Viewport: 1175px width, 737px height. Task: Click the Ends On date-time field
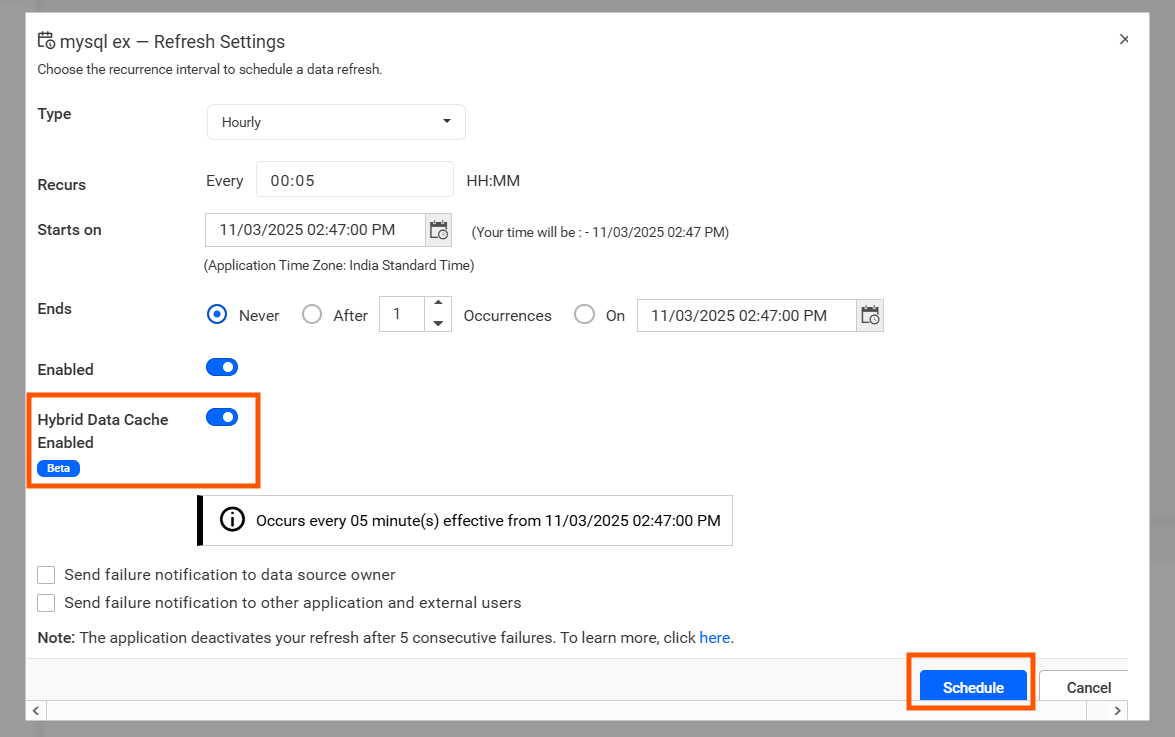[746, 315]
